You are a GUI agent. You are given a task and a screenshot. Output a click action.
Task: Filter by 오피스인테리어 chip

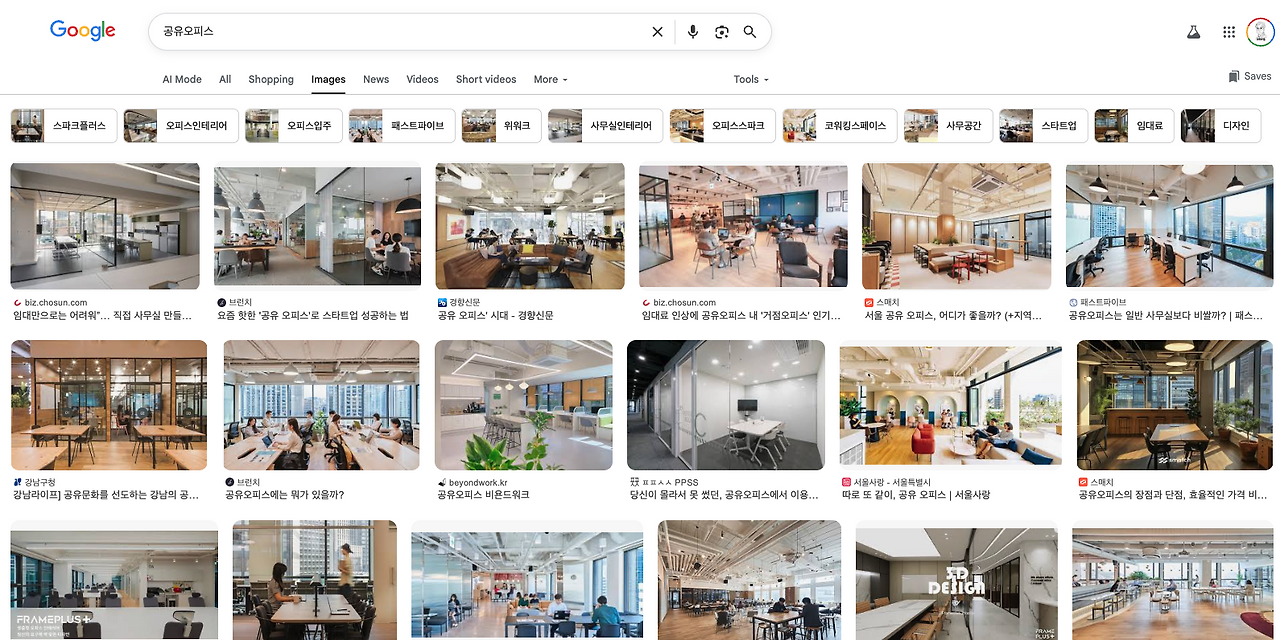coord(181,126)
